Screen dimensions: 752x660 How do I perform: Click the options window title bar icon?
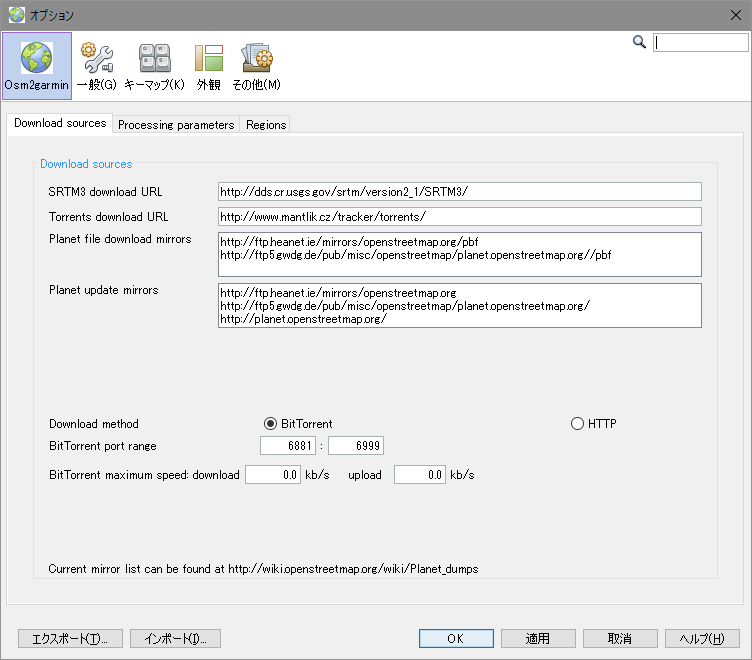pyautogui.click(x=16, y=15)
